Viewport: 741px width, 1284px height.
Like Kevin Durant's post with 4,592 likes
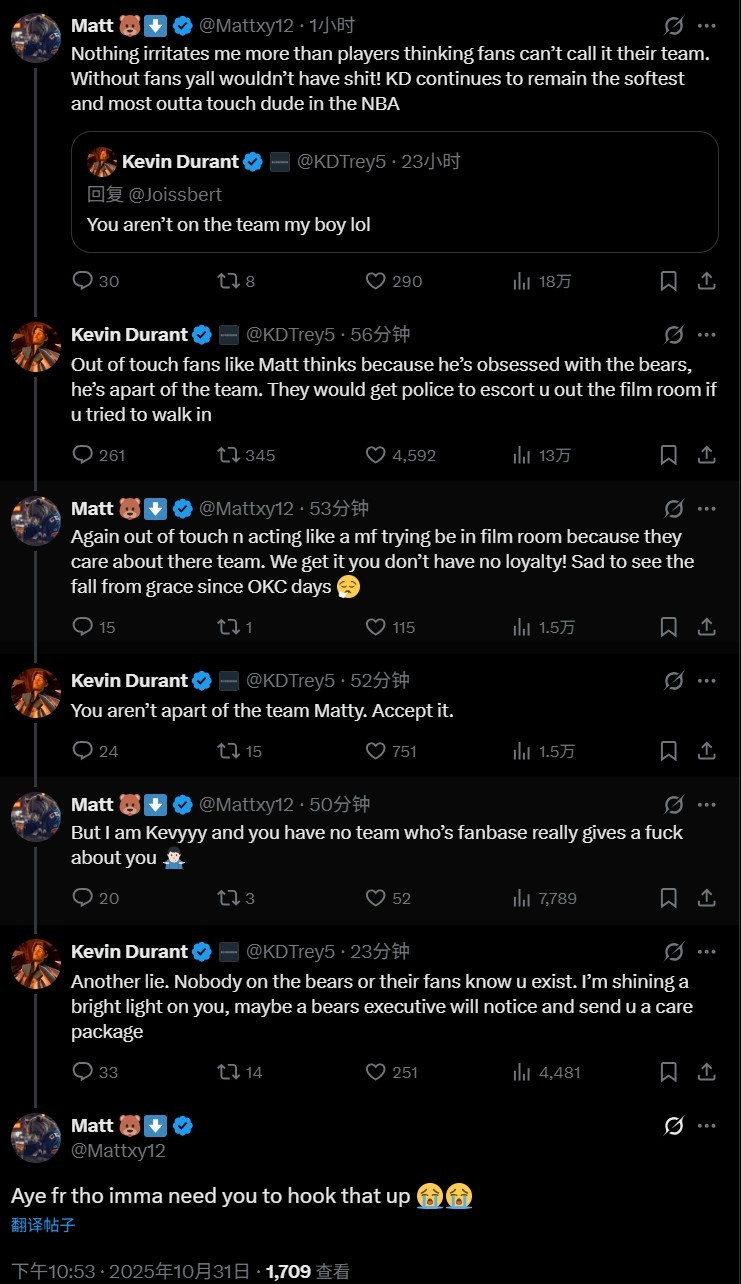376,455
